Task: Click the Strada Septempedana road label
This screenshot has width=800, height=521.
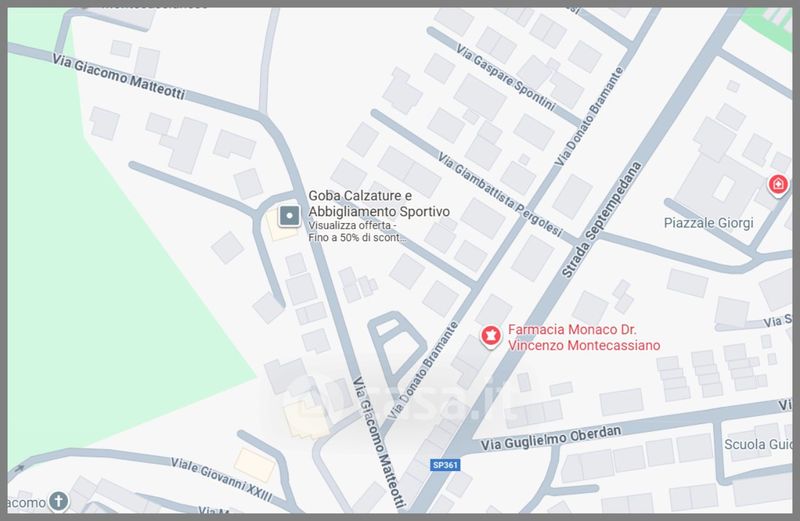Action: [x=602, y=219]
